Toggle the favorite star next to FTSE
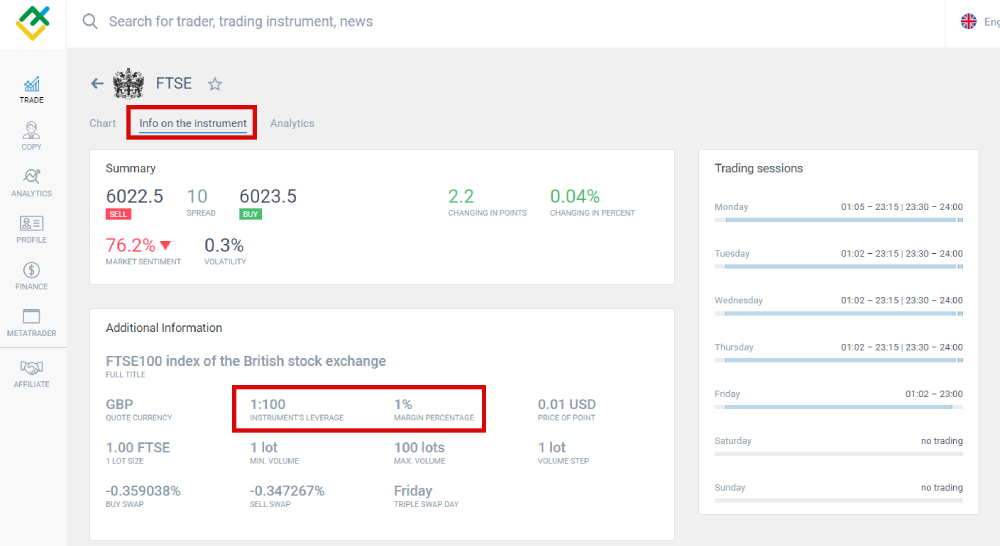The width and height of the screenshot is (1000, 546). (x=215, y=84)
